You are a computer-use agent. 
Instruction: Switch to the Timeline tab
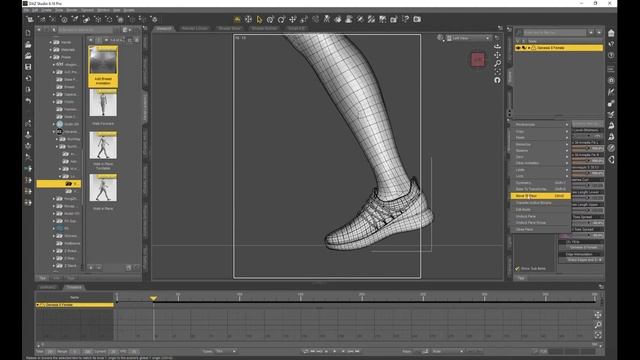pyautogui.click(x=73, y=287)
